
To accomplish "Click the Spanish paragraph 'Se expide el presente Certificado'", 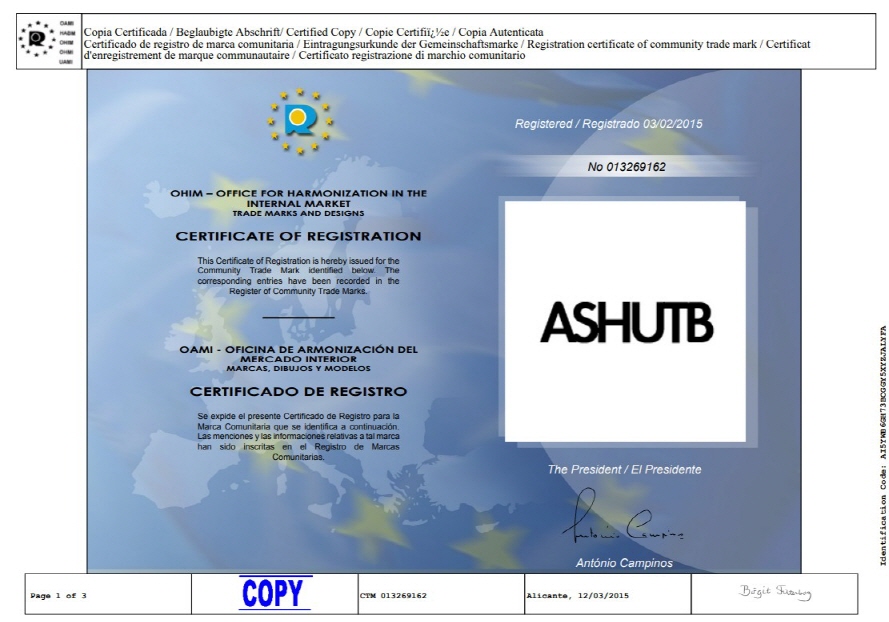I will tap(298, 436).
